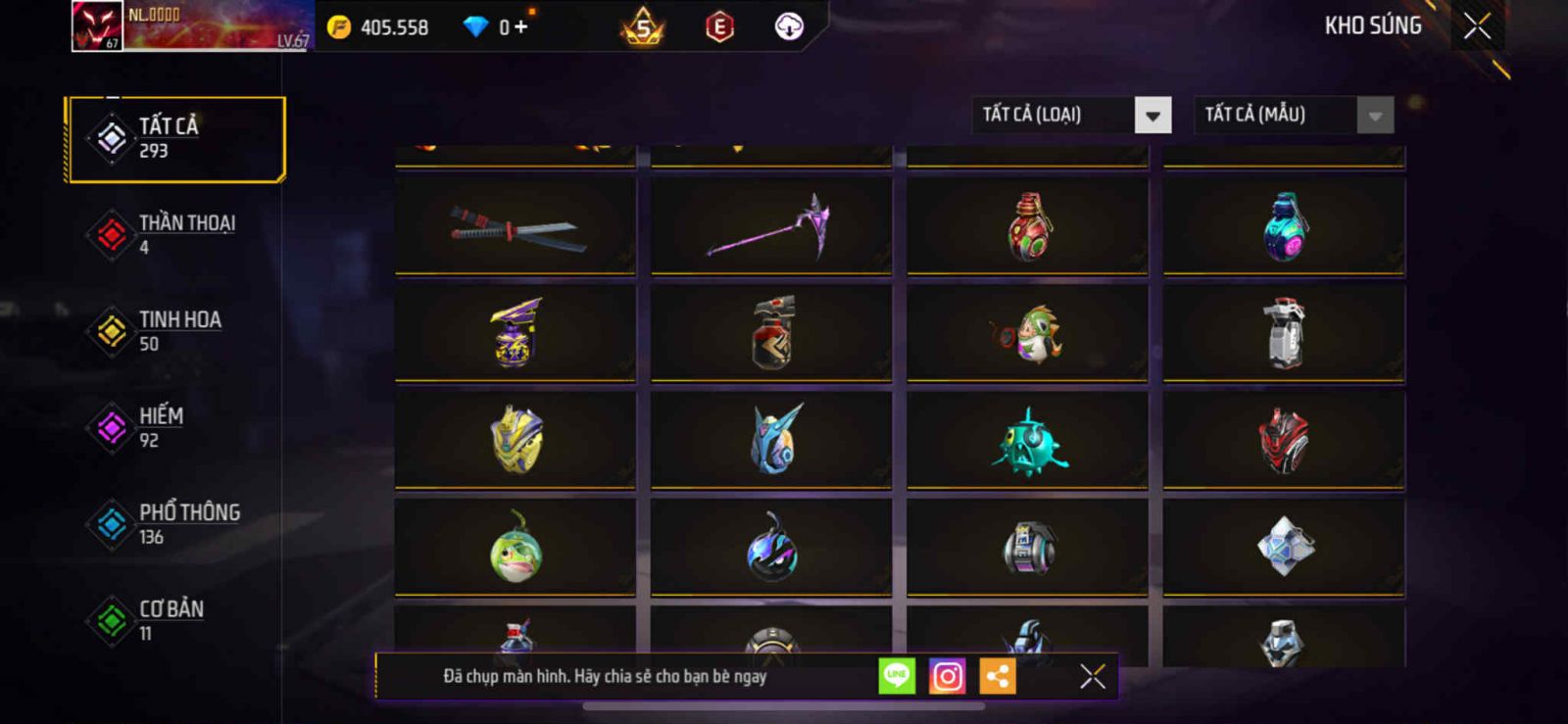Open the gold coin balance icon

click(339, 27)
